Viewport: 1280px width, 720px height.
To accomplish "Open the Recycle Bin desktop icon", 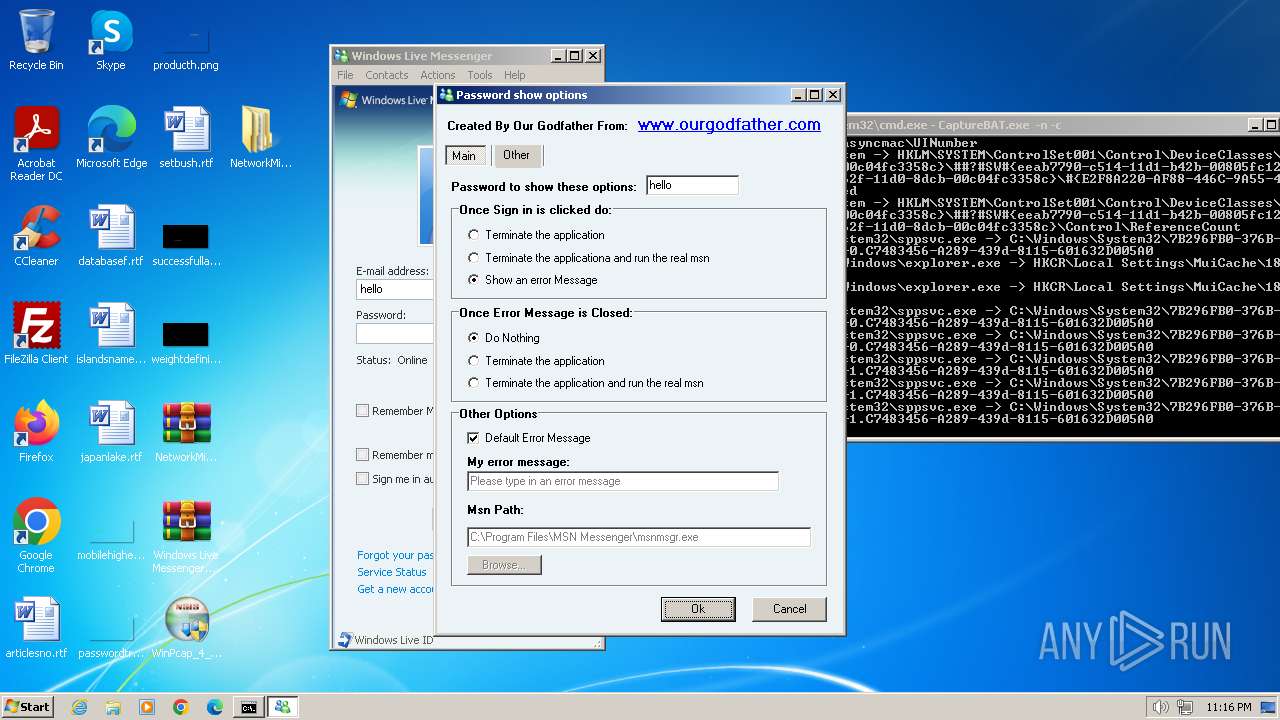I will coord(36,40).
